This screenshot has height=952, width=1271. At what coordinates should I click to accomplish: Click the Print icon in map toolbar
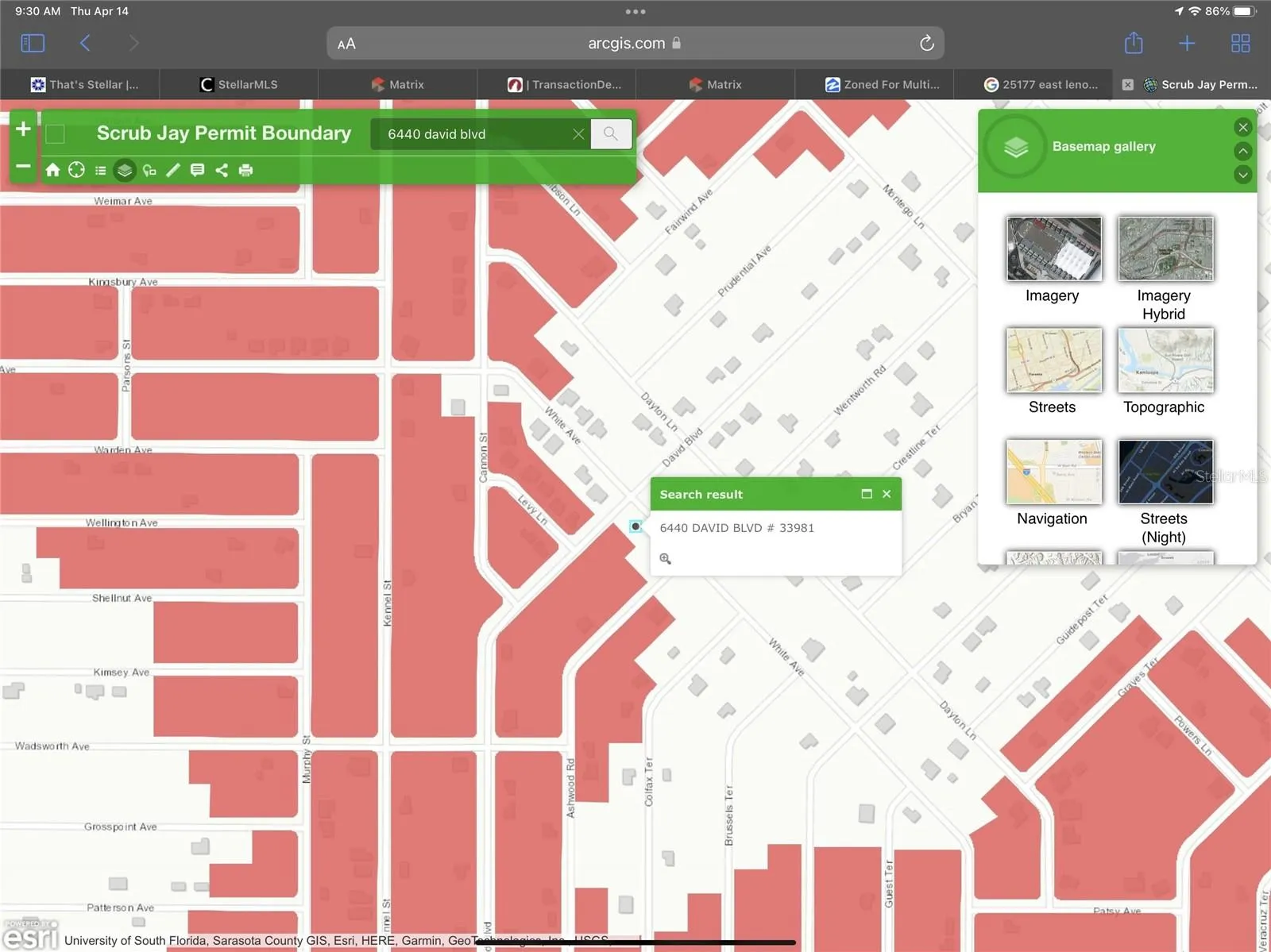pyautogui.click(x=246, y=170)
